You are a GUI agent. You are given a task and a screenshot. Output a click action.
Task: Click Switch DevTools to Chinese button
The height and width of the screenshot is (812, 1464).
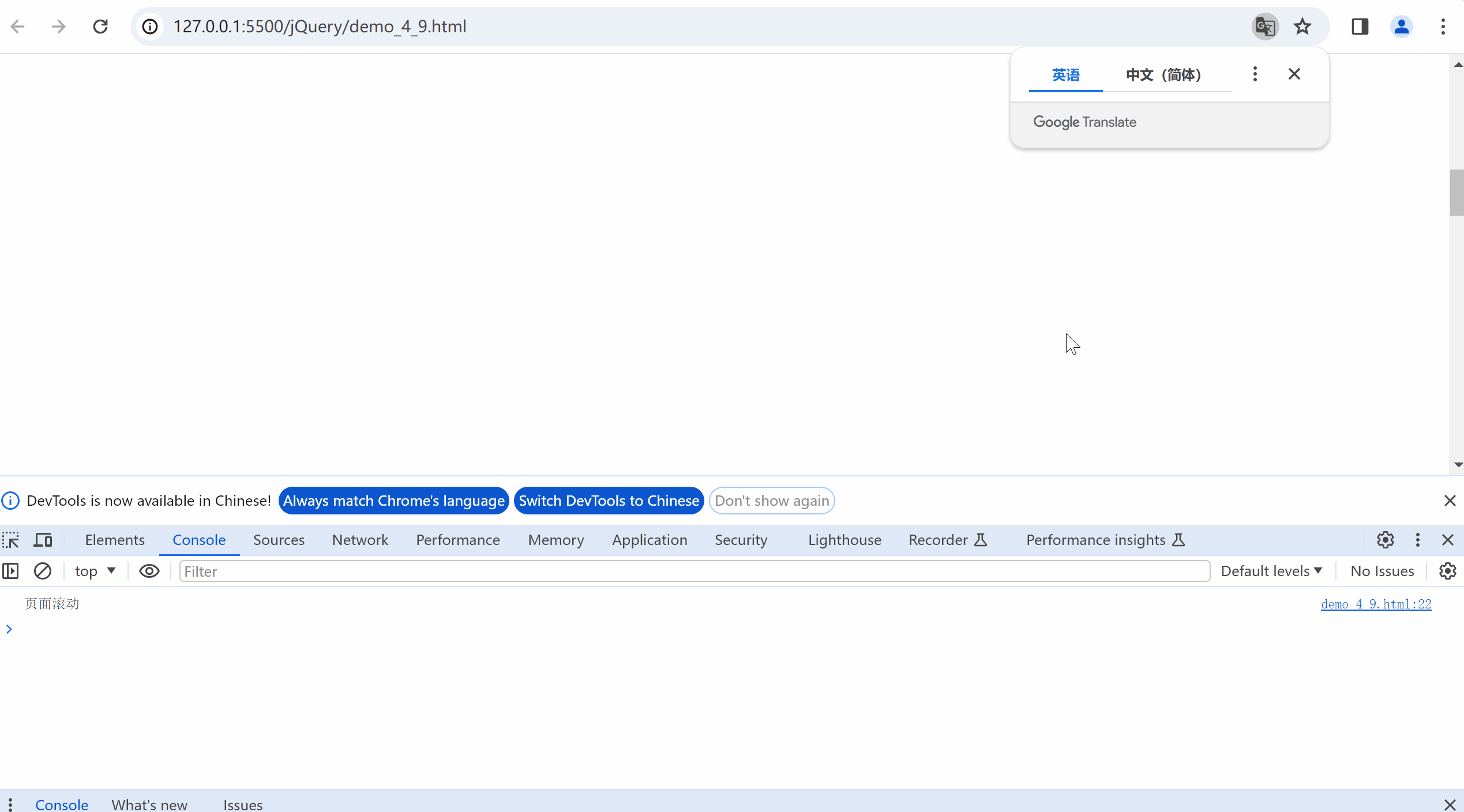coord(609,501)
